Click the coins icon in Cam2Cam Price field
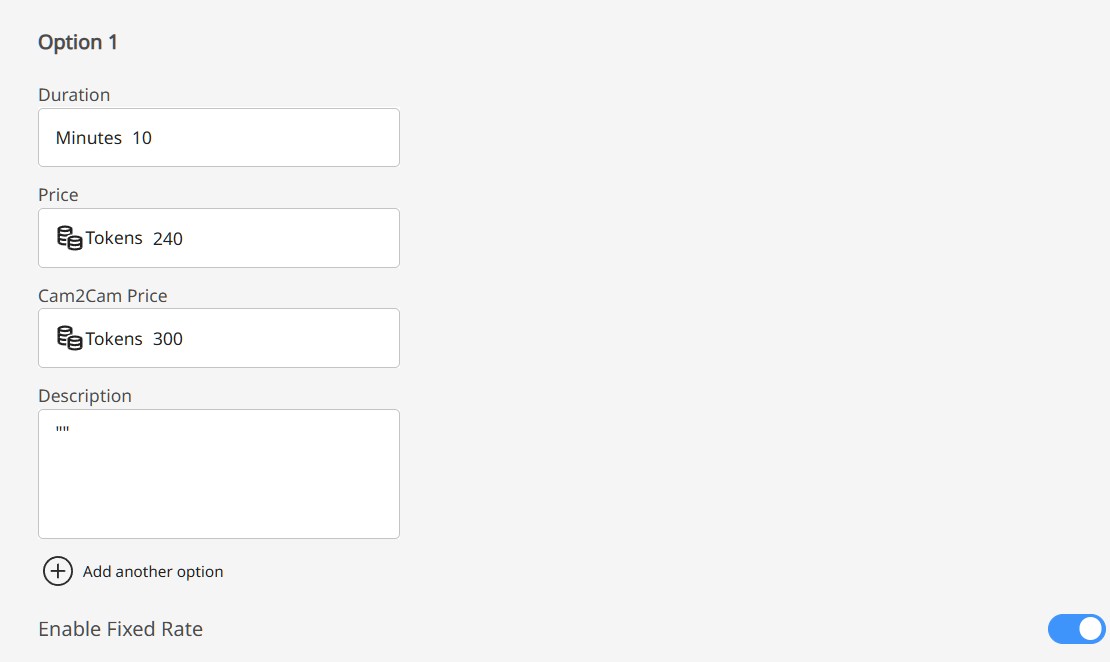This screenshot has height=662, width=1110. (x=69, y=338)
